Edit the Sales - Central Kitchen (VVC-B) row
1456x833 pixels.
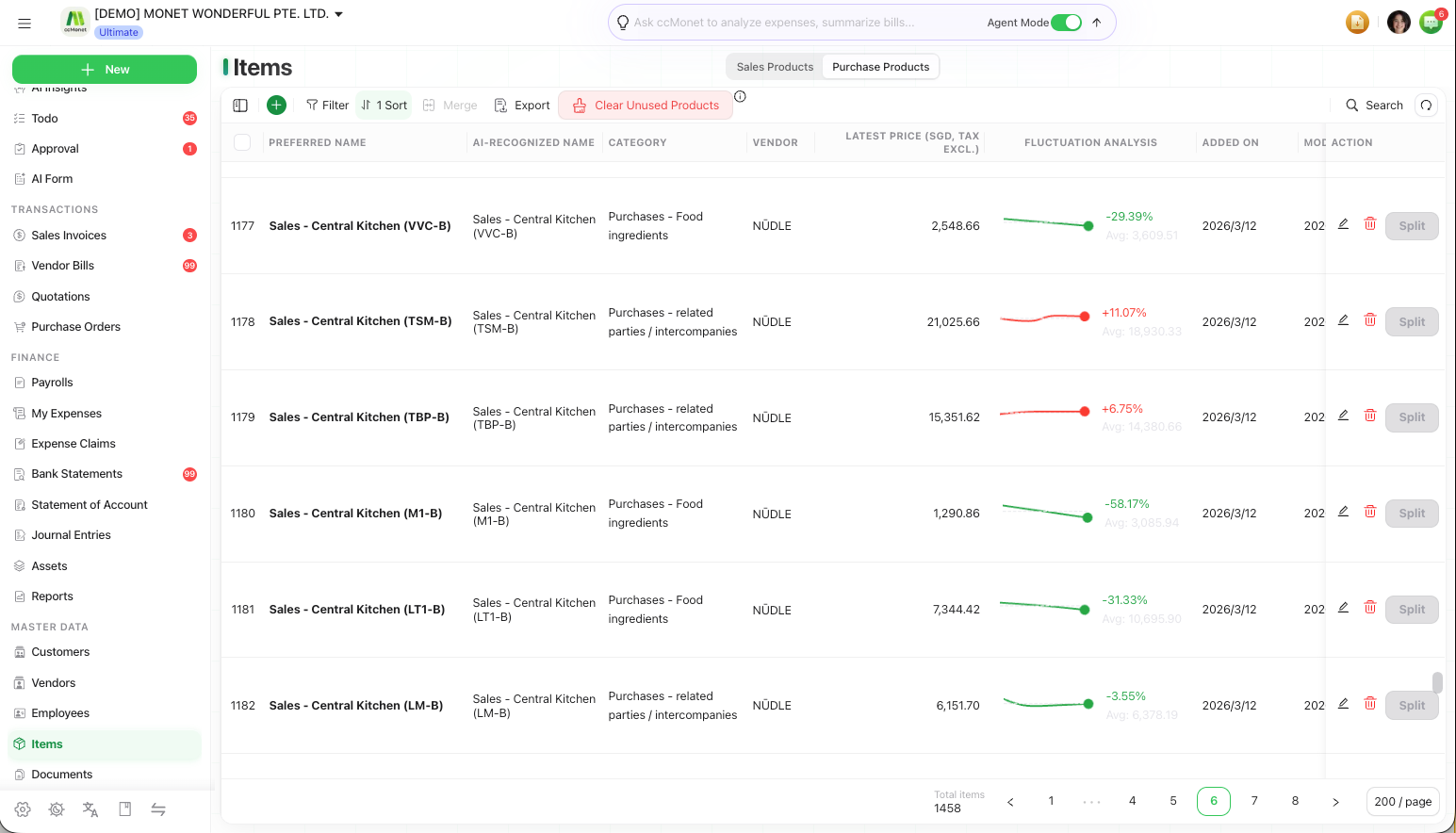coord(1343,224)
